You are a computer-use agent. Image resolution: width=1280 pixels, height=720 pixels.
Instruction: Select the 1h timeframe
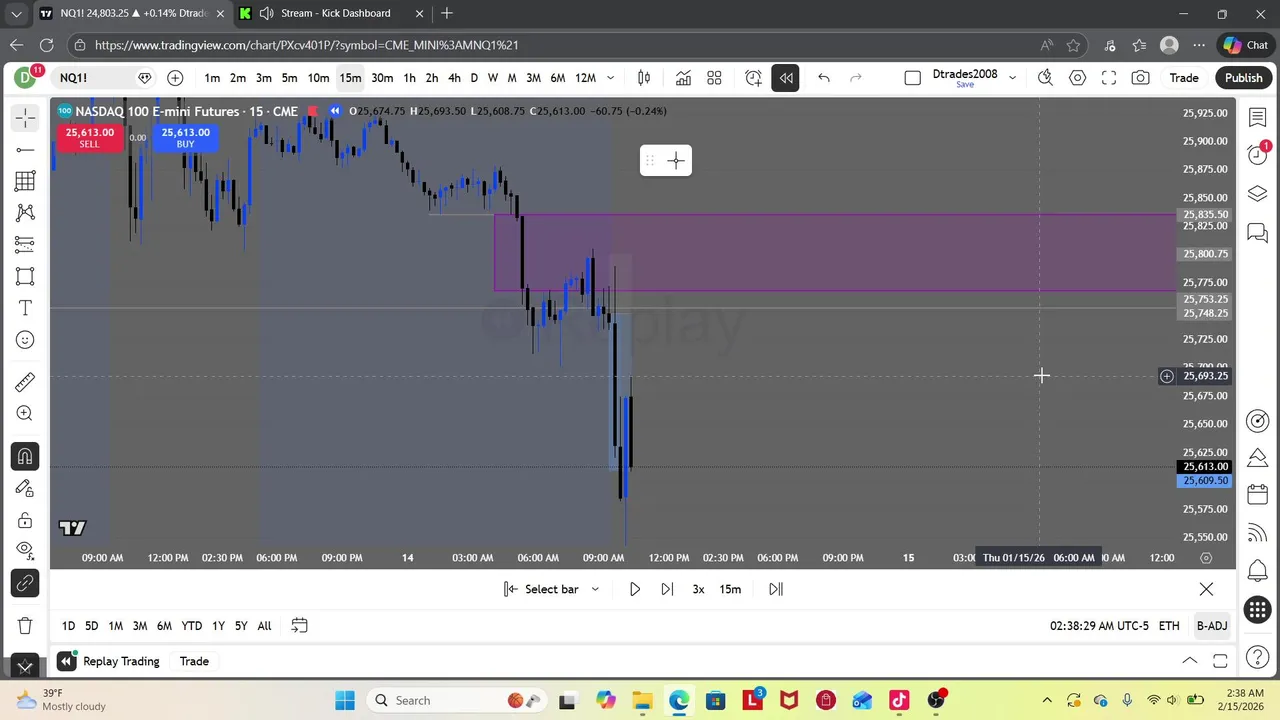(x=409, y=78)
